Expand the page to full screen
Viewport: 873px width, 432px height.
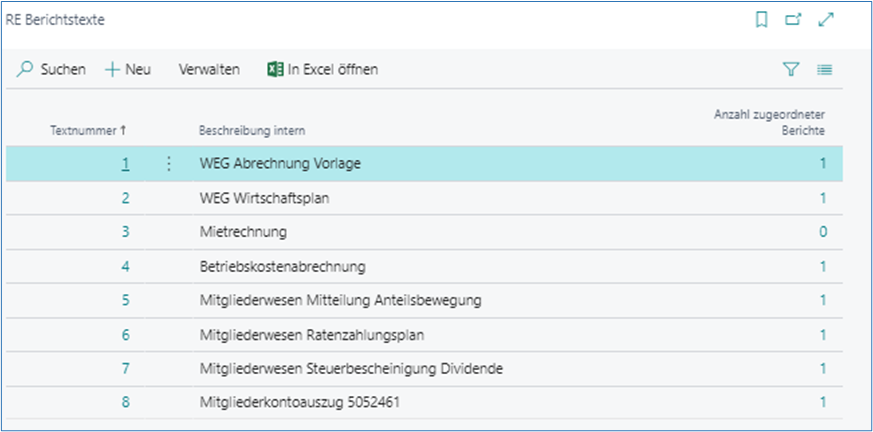826,20
